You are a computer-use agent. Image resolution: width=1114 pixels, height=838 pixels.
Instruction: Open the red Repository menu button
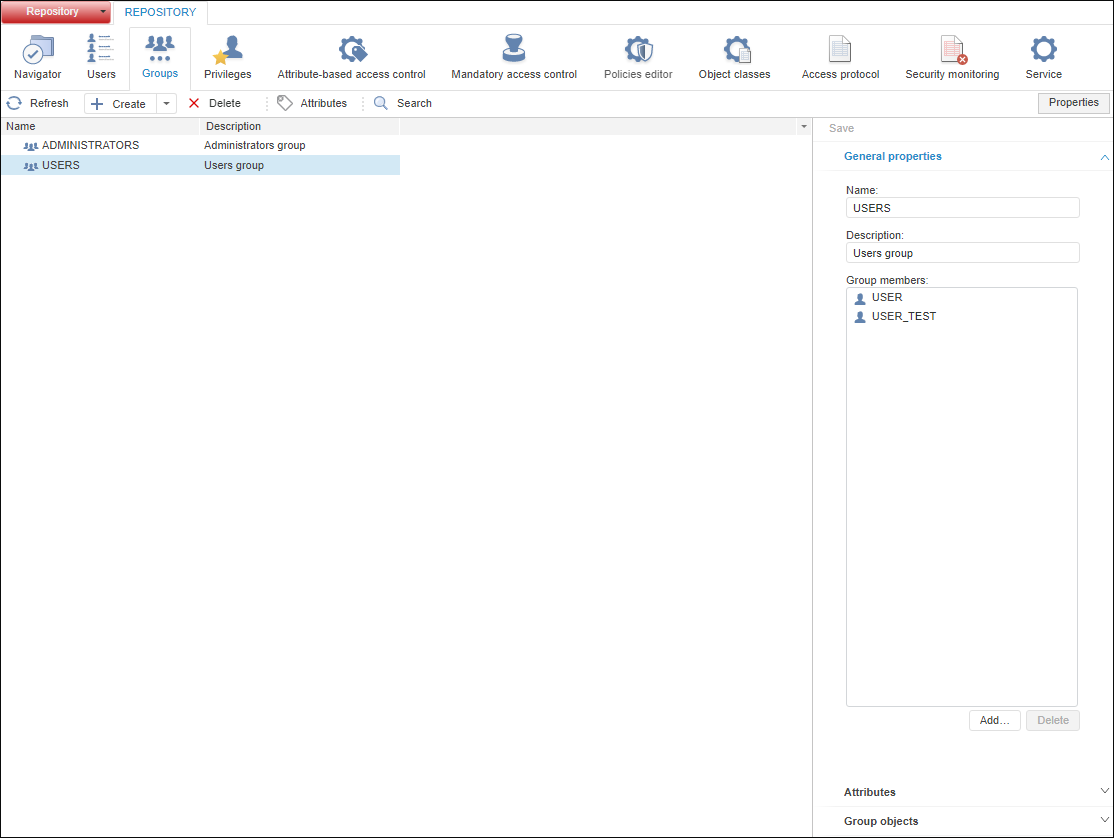pos(54,12)
